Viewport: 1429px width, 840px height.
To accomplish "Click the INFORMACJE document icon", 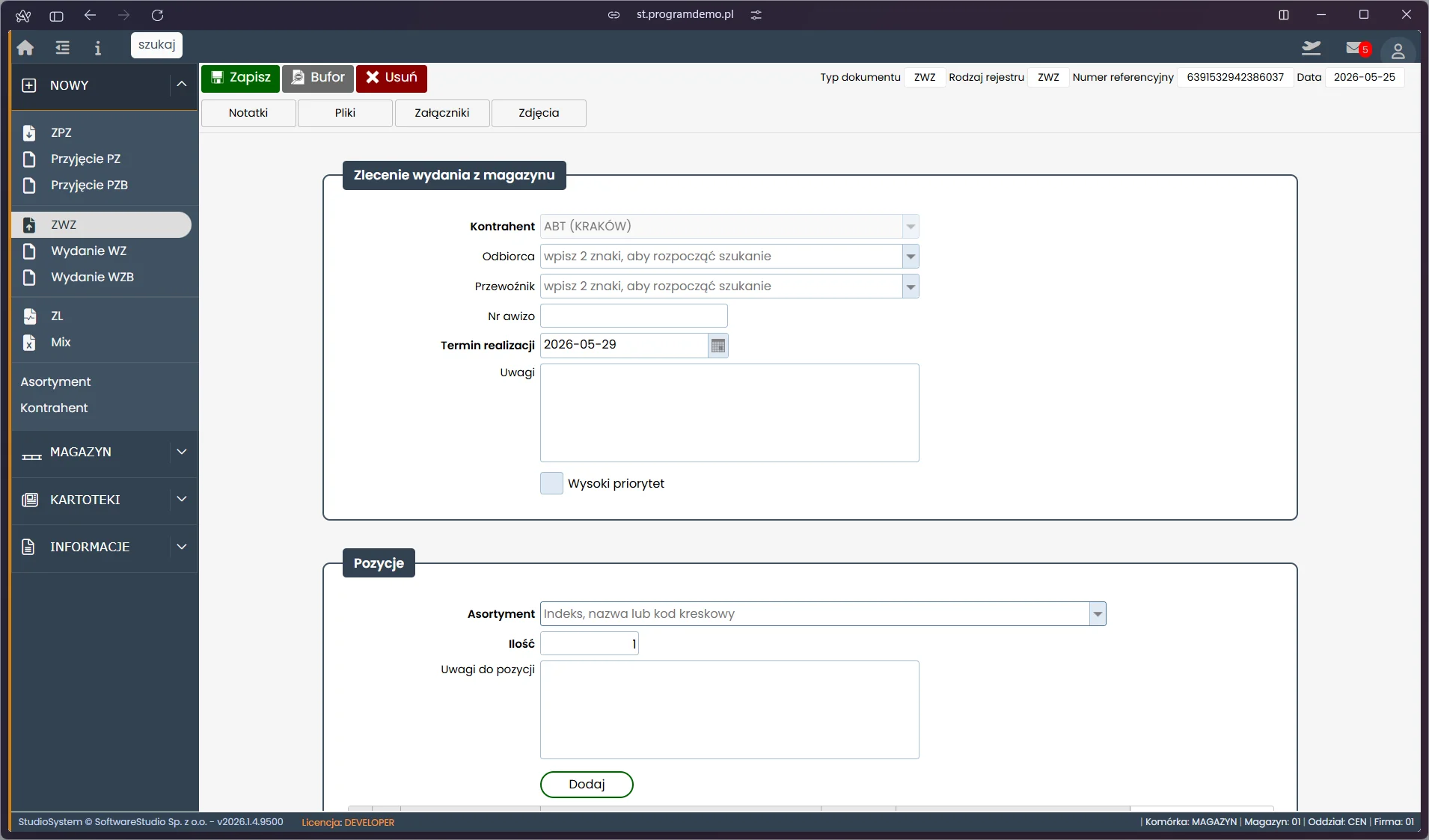I will (x=28, y=547).
